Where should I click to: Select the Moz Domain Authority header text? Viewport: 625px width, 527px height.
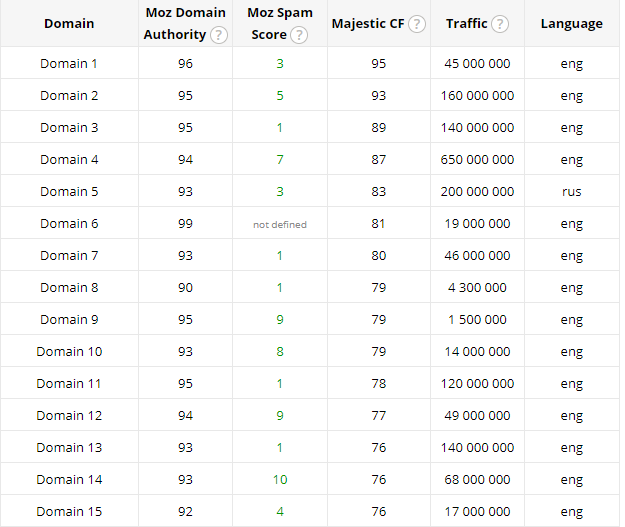click(x=176, y=24)
